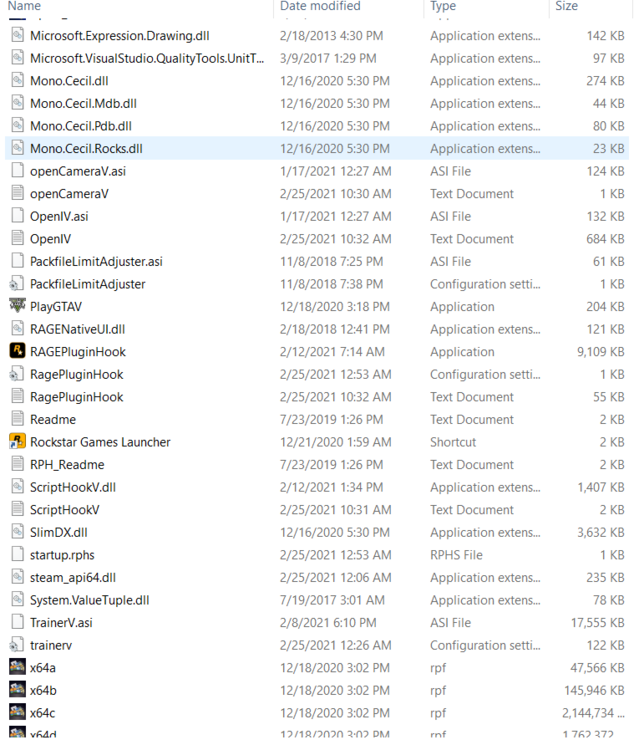Click the 2/12/2021 1:34 PM date
This screenshot has height=750, width=639.
(x=331, y=487)
